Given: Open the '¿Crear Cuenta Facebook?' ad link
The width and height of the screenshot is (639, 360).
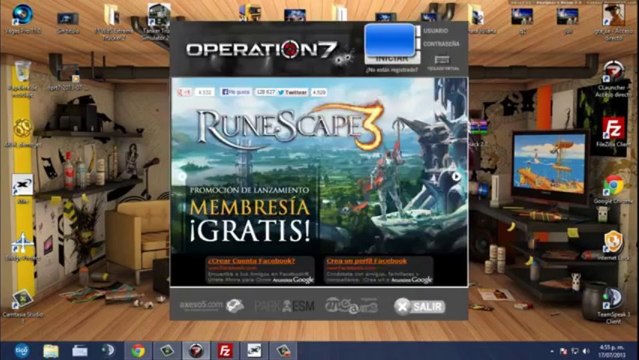Looking at the screenshot, I should coord(251,261).
